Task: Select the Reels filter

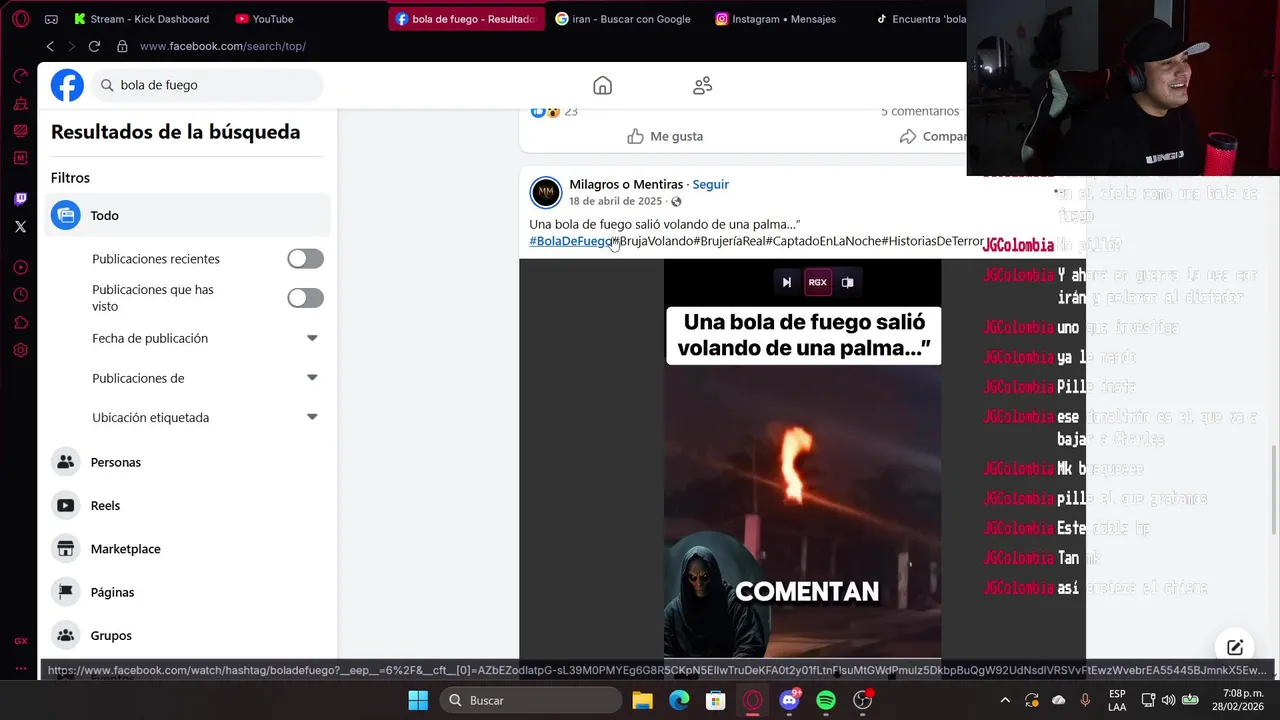Action: [187, 505]
